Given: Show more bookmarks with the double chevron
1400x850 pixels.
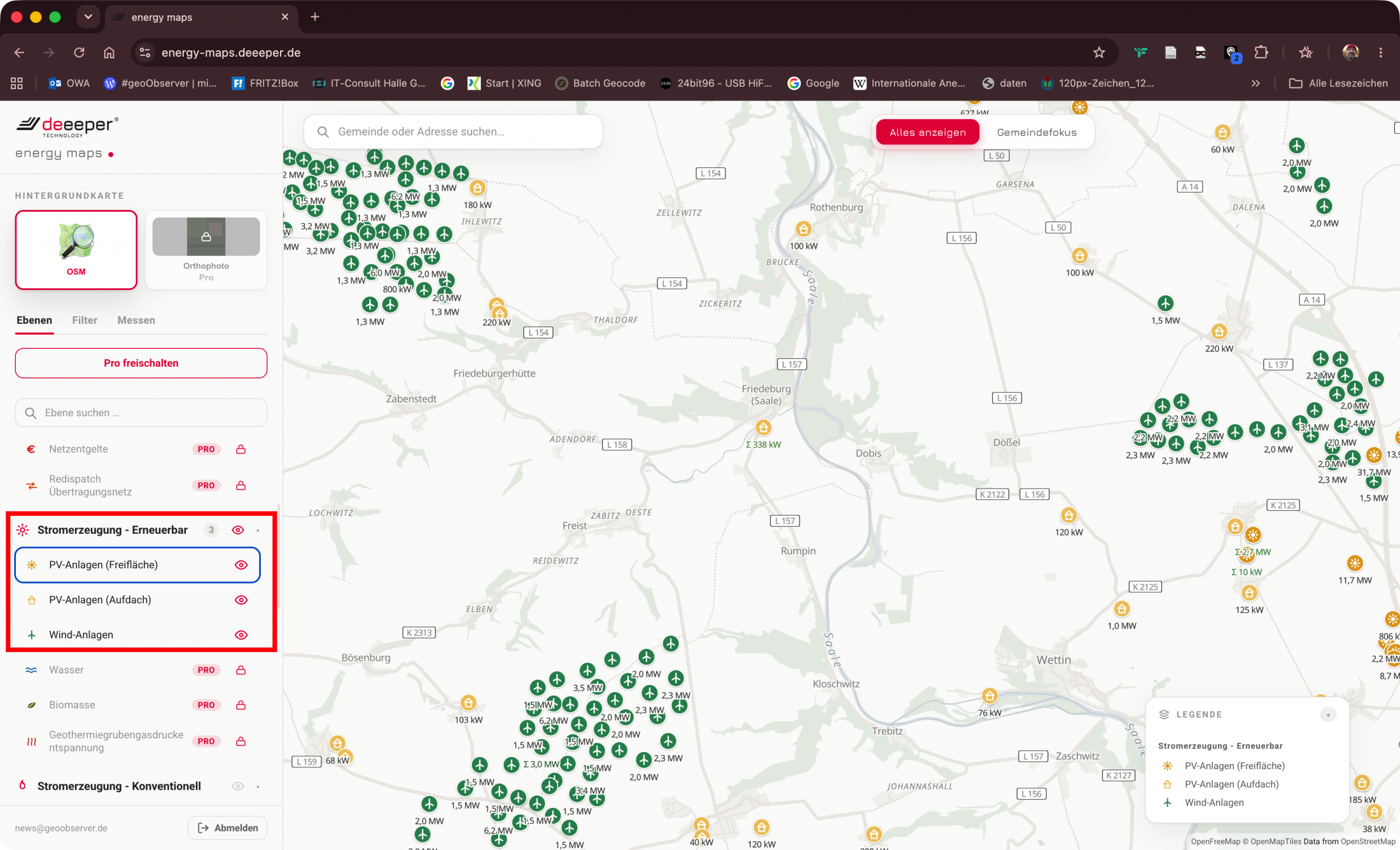Looking at the screenshot, I should point(1256,84).
